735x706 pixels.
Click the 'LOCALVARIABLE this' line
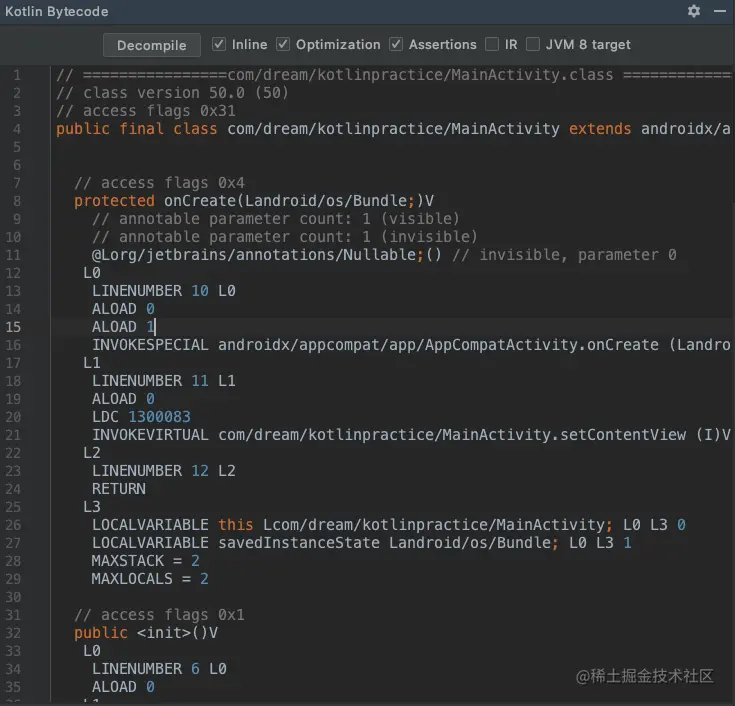(x=389, y=525)
